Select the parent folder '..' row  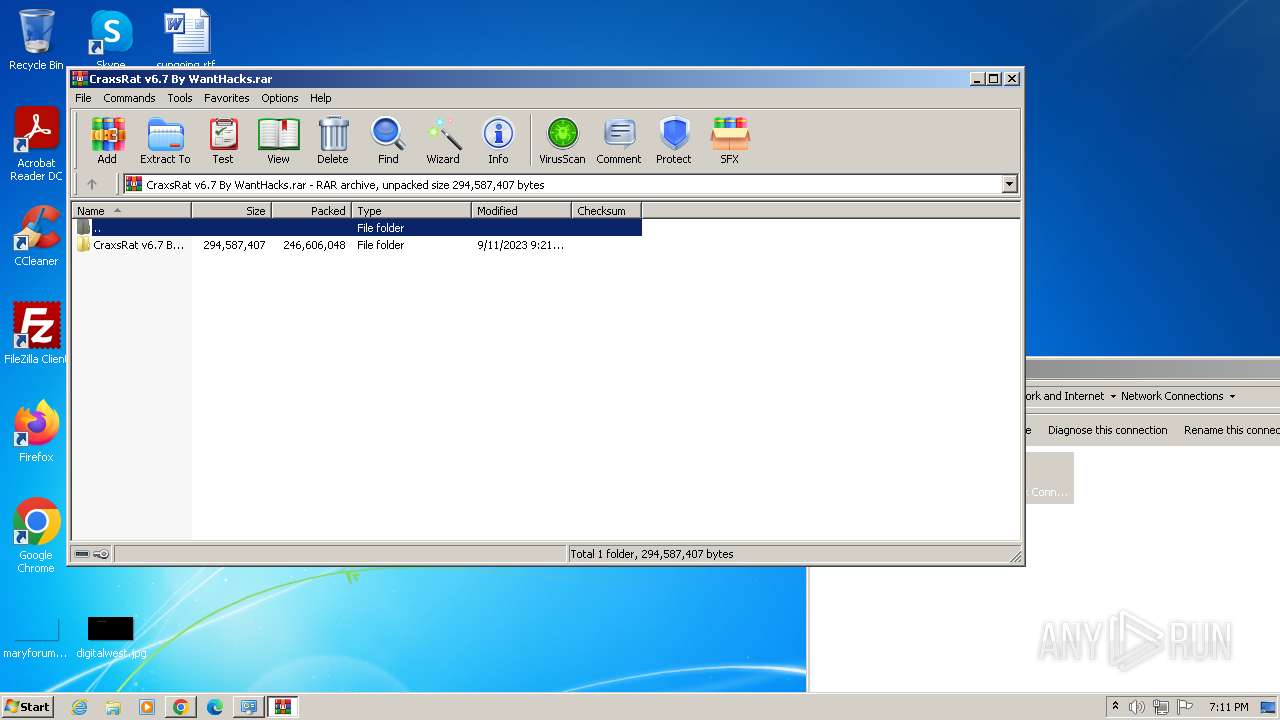357,228
